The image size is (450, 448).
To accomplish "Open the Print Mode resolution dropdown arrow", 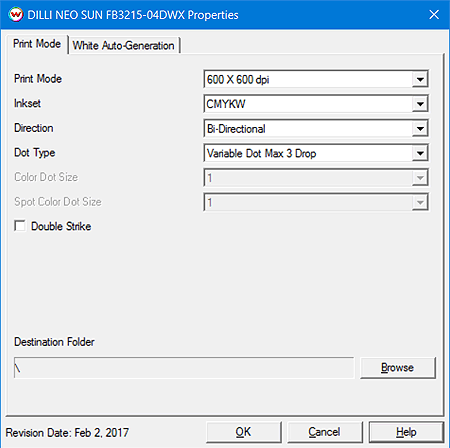I will click(420, 79).
